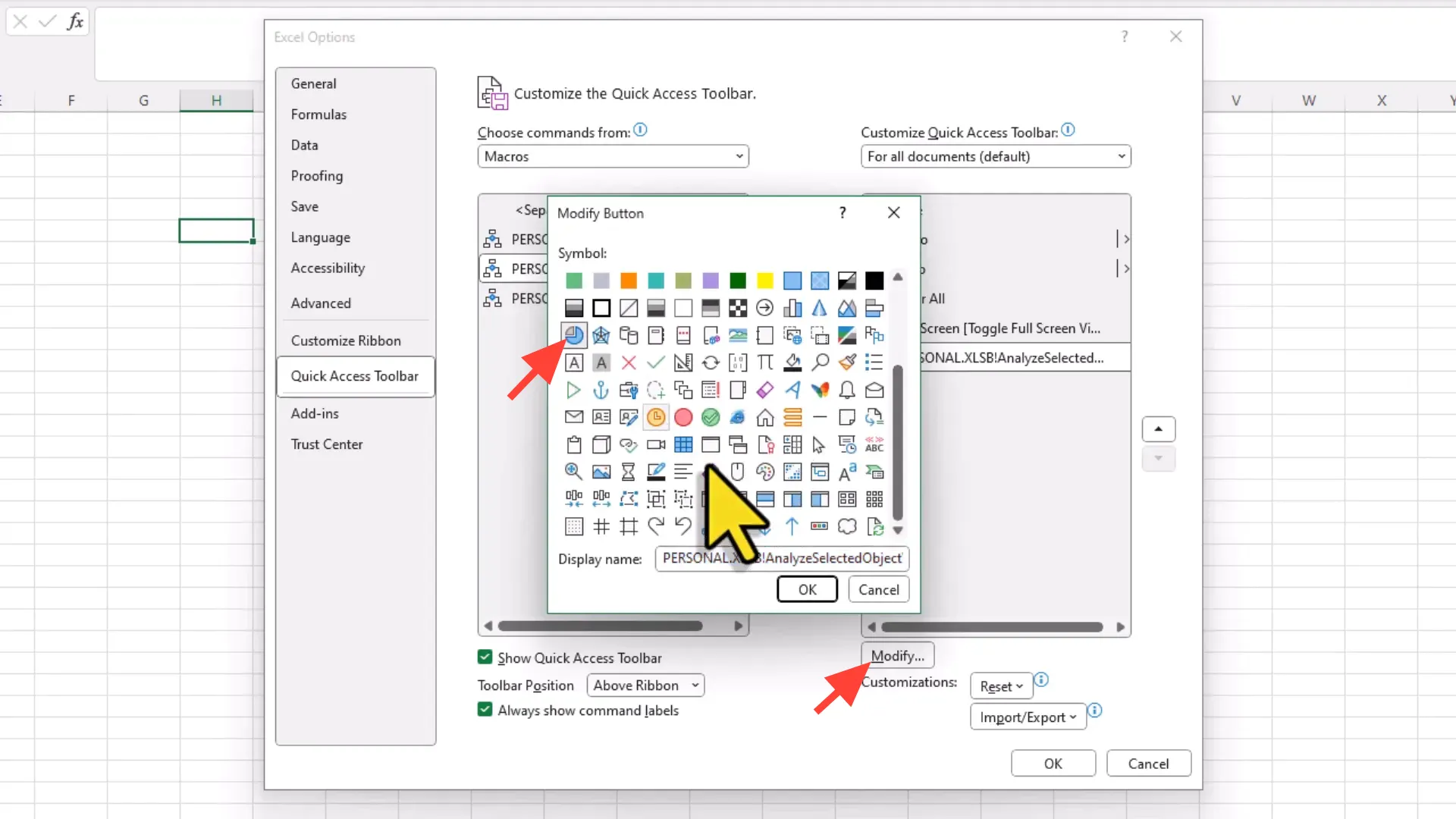Image resolution: width=1456 pixels, height=819 pixels.
Task: Uncheck Show Quick Access Toolbar
Action: point(484,657)
